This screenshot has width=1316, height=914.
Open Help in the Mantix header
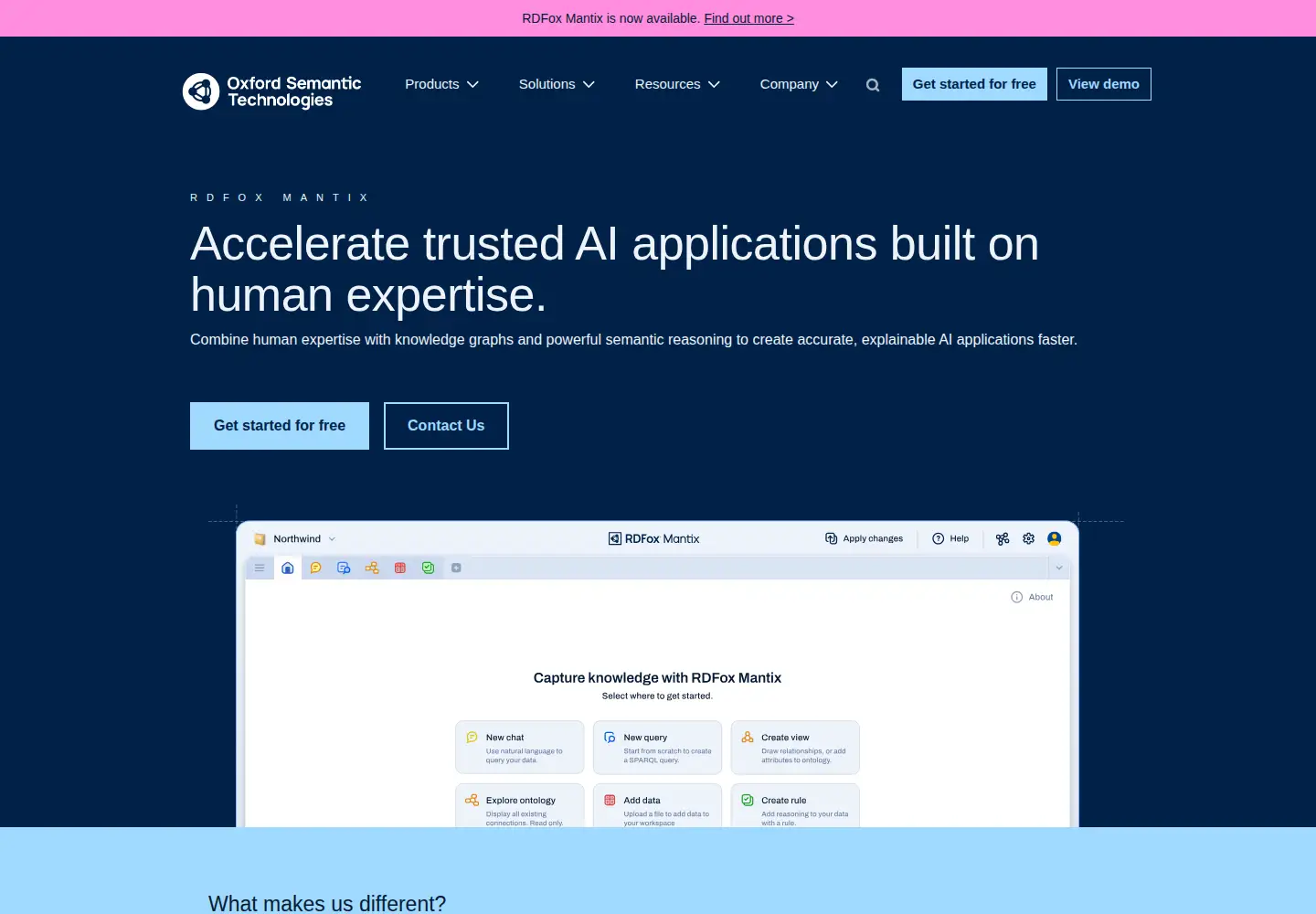point(950,538)
